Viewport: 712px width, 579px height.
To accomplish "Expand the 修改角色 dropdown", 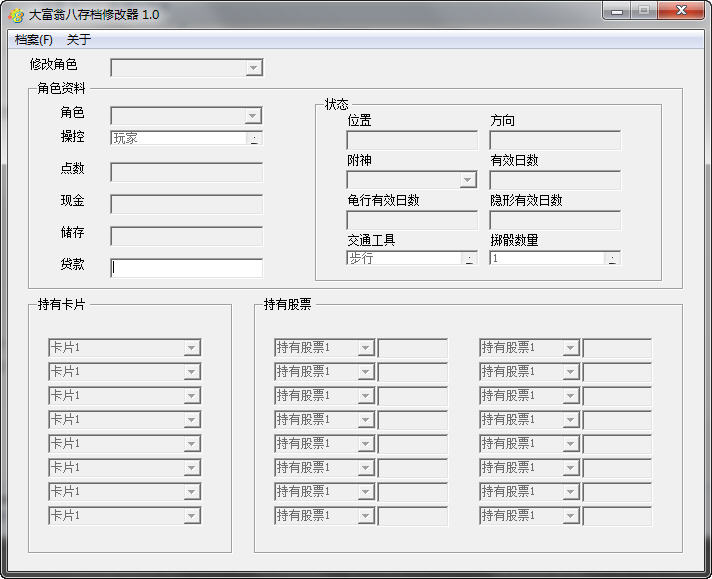I will coord(253,68).
